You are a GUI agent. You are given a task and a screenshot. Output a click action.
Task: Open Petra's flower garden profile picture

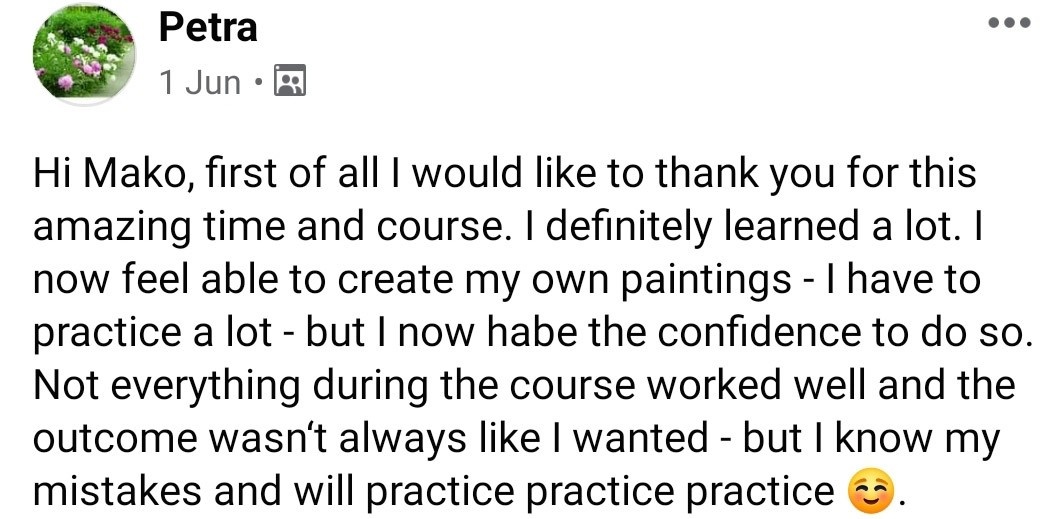coord(83,54)
